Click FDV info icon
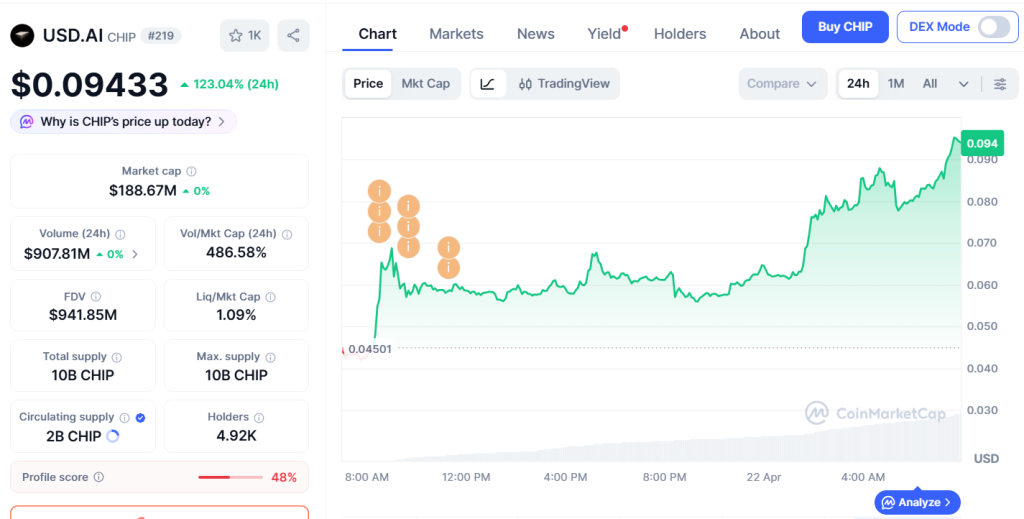Screen dimensions: 1024x519 click(96, 296)
